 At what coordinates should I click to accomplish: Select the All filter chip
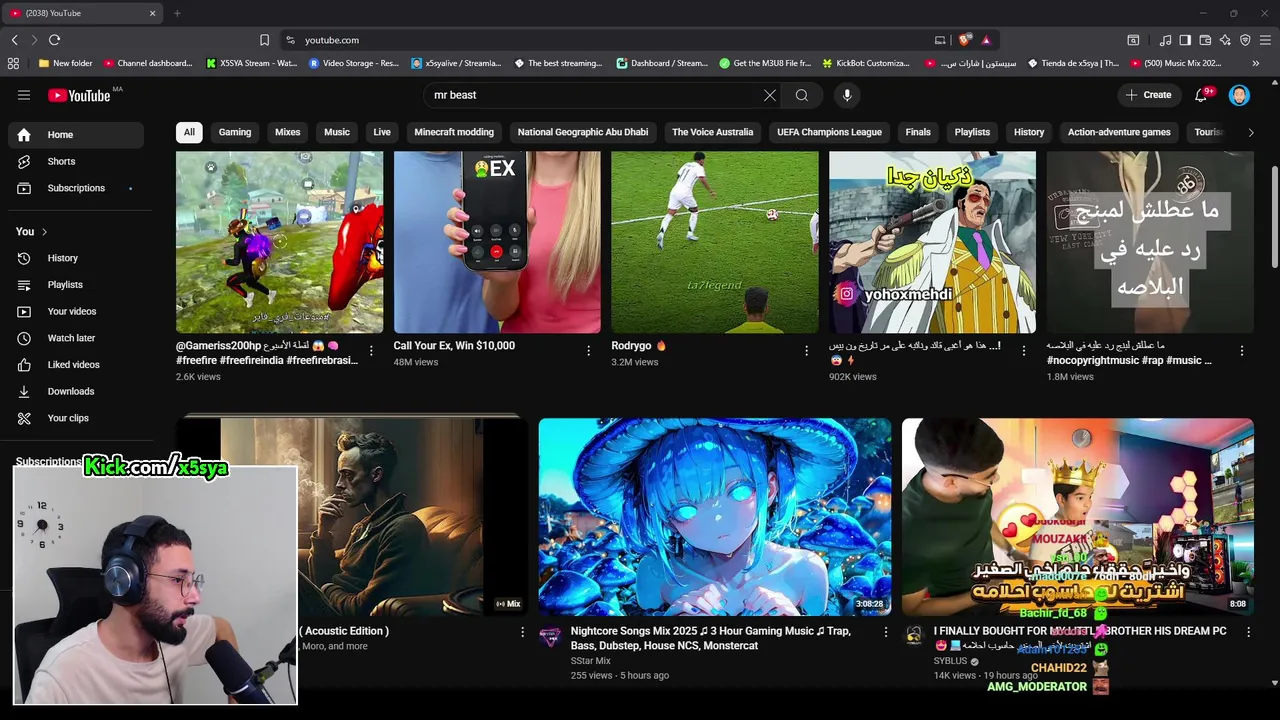(x=189, y=132)
